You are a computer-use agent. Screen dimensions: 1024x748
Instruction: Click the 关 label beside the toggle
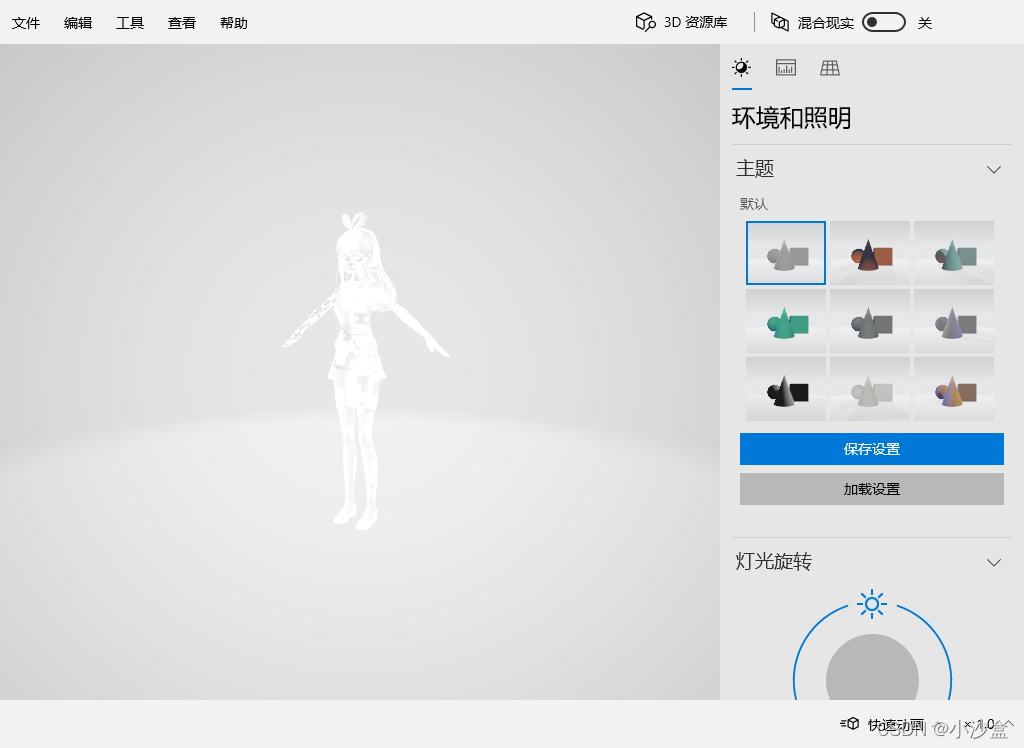(925, 24)
